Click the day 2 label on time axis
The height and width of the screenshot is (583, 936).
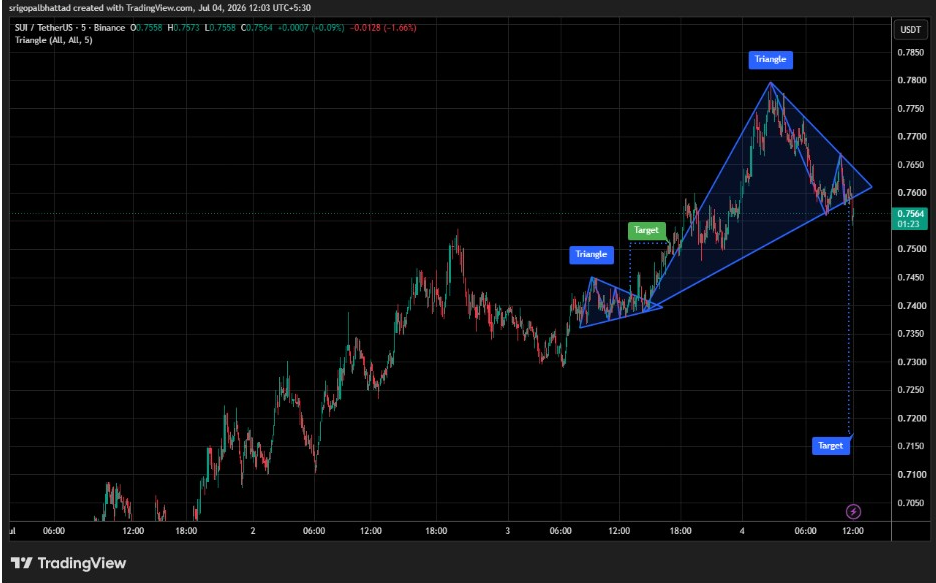click(253, 530)
